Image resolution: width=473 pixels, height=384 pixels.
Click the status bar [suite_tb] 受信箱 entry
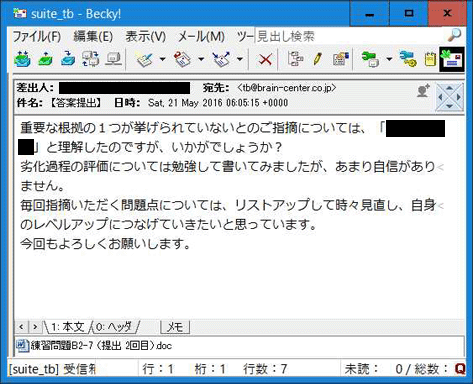click(52, 369)
